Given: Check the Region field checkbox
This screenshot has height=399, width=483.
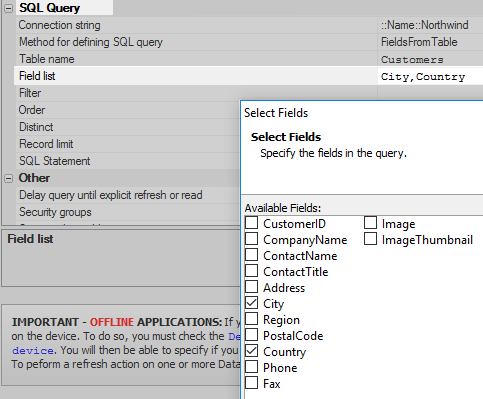Looking at the screenshot, I should coord(251,319).
